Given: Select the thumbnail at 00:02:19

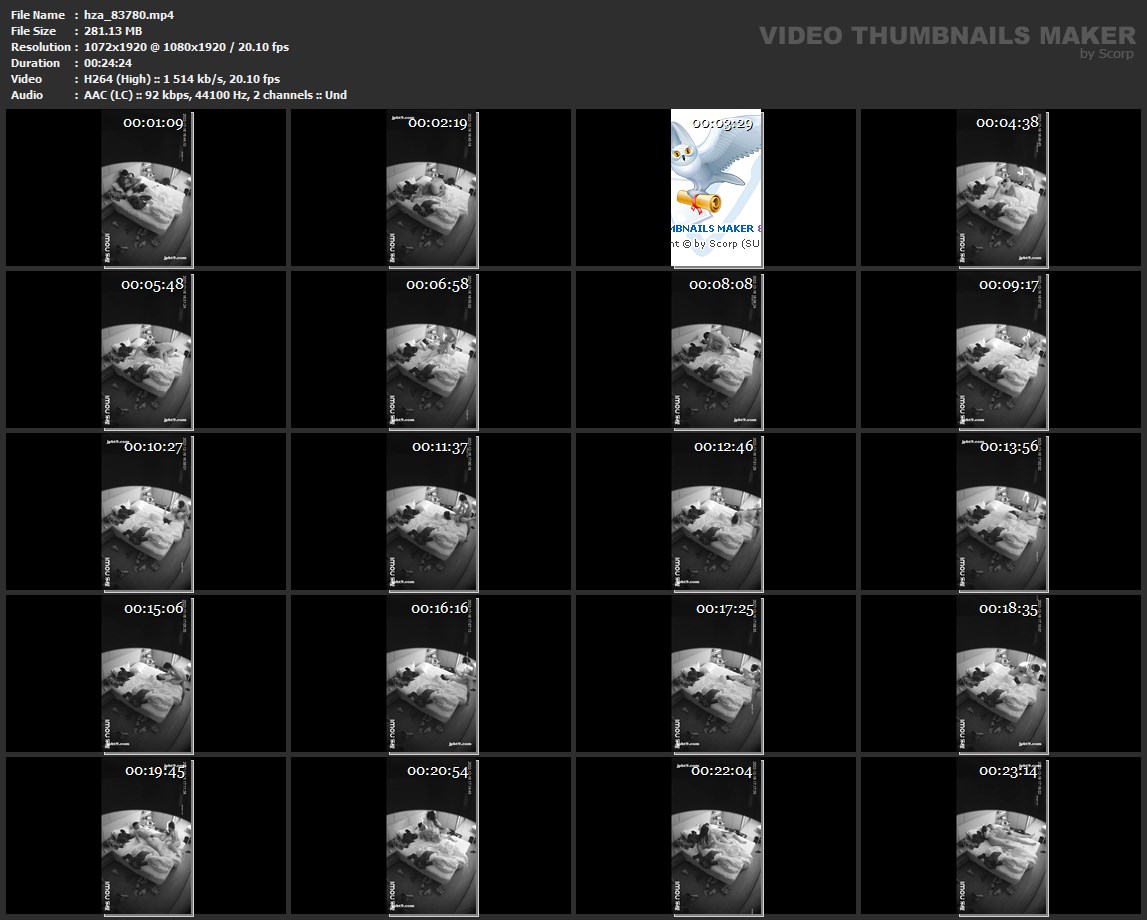Looking at the screenshot, I should tap(432, 188).
